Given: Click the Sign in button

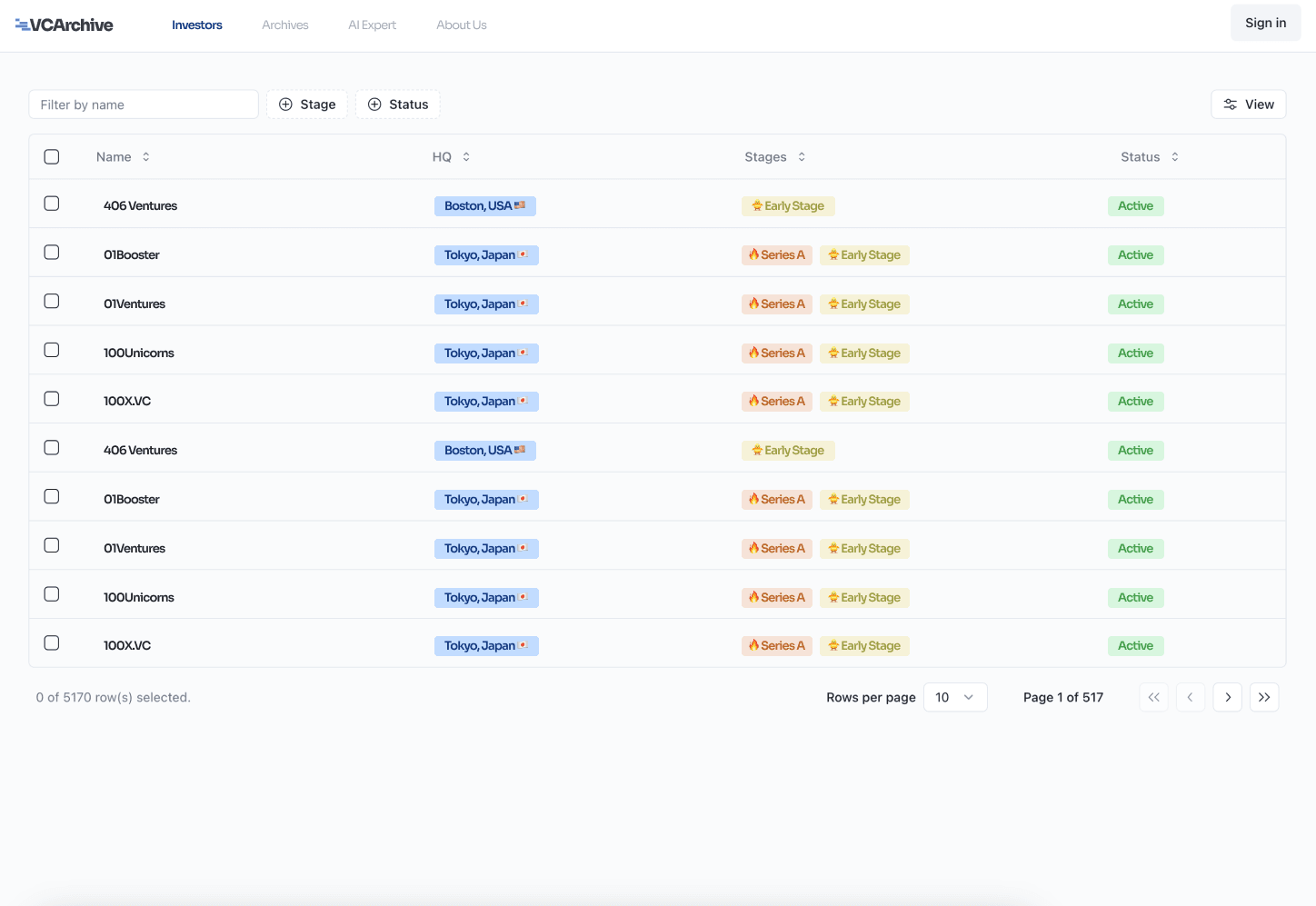Looking at the screenshot, I should 1266,23.
